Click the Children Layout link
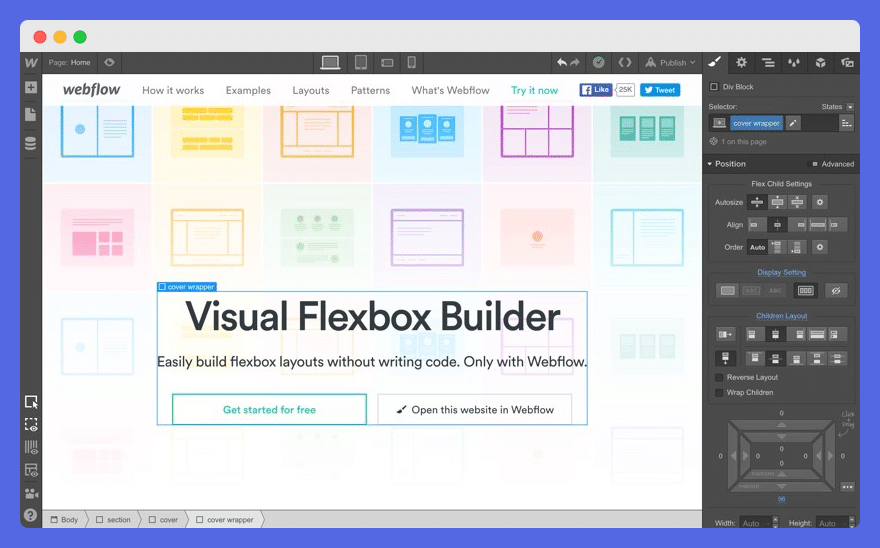This screenshot has height=548, width=880. pyautogui.click(x=781, y=316)
